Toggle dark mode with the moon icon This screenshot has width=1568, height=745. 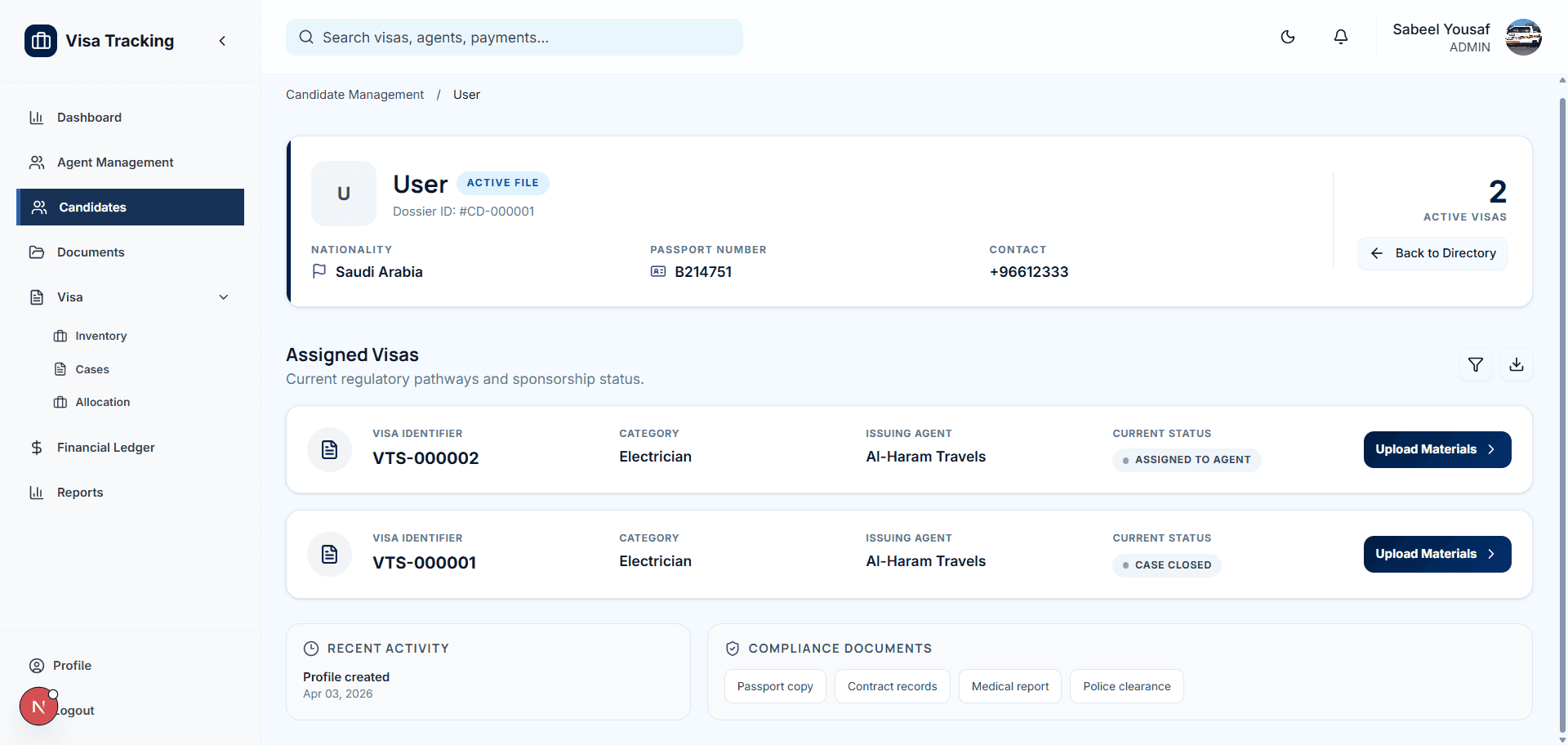(1288, 37)
